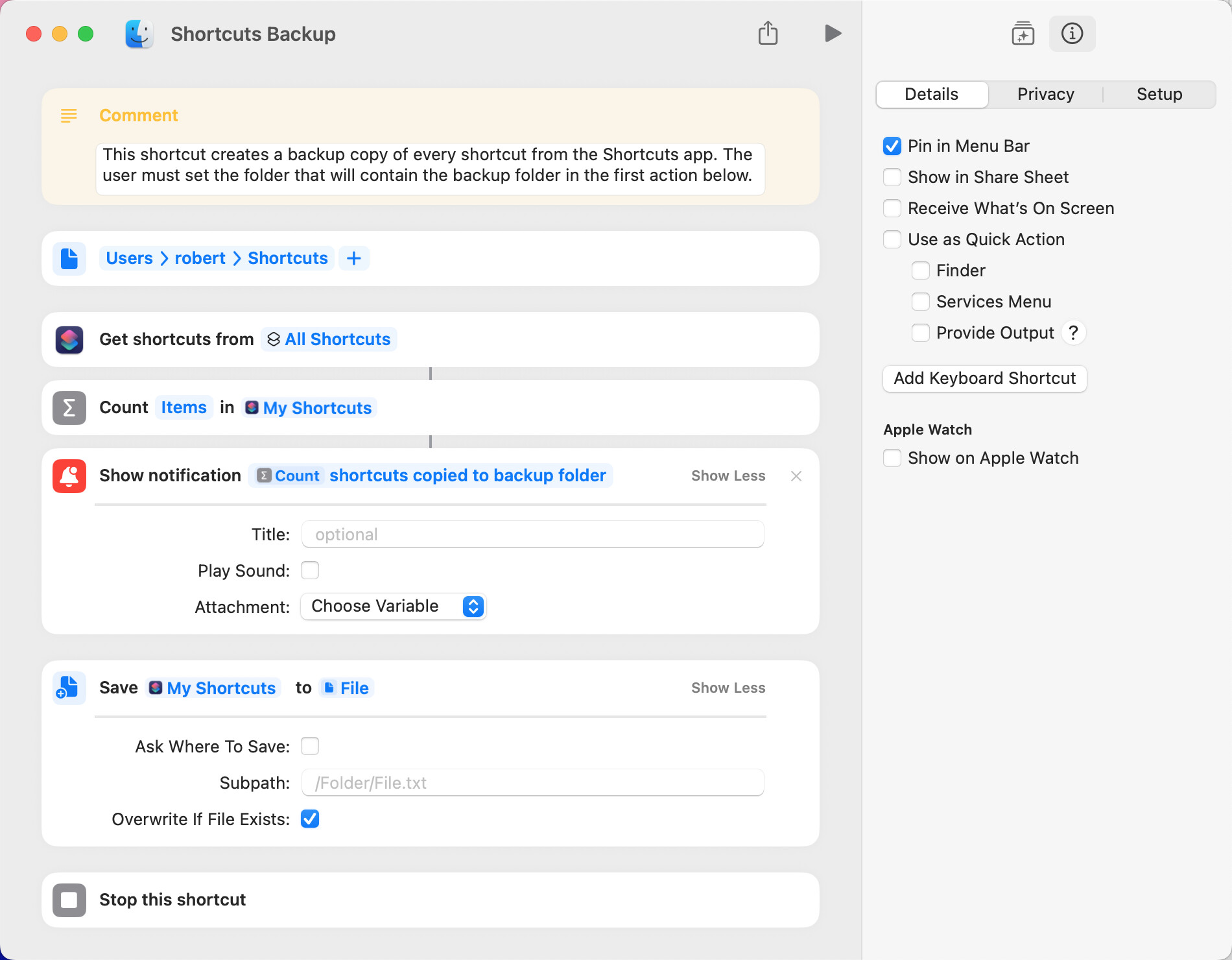Switch to the Privacy tab
The height and width of the screenshot is (960, 1232).
point(1045,94)
